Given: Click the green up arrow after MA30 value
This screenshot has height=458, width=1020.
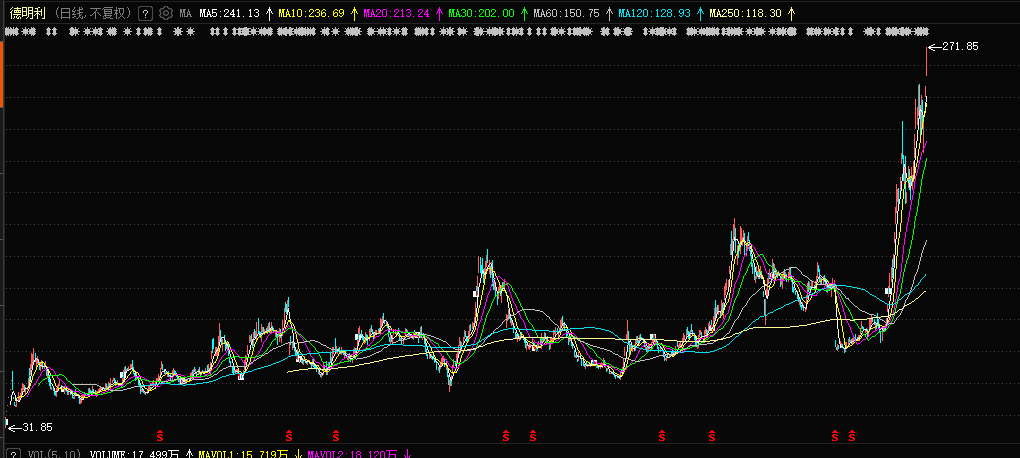Looking at the screenshot, I should 524,14.
